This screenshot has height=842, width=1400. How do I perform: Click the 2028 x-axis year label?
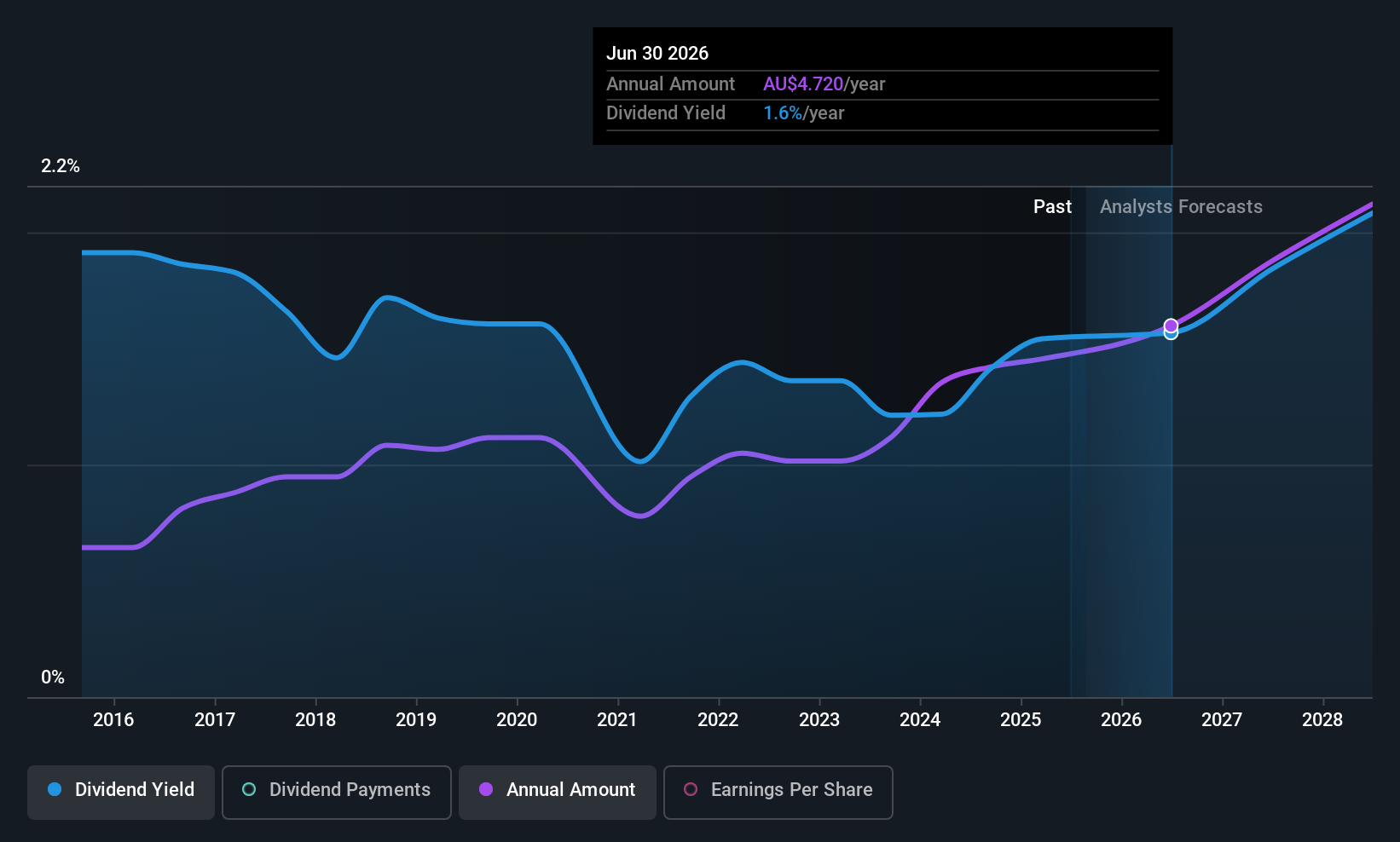pos(1322,720)
